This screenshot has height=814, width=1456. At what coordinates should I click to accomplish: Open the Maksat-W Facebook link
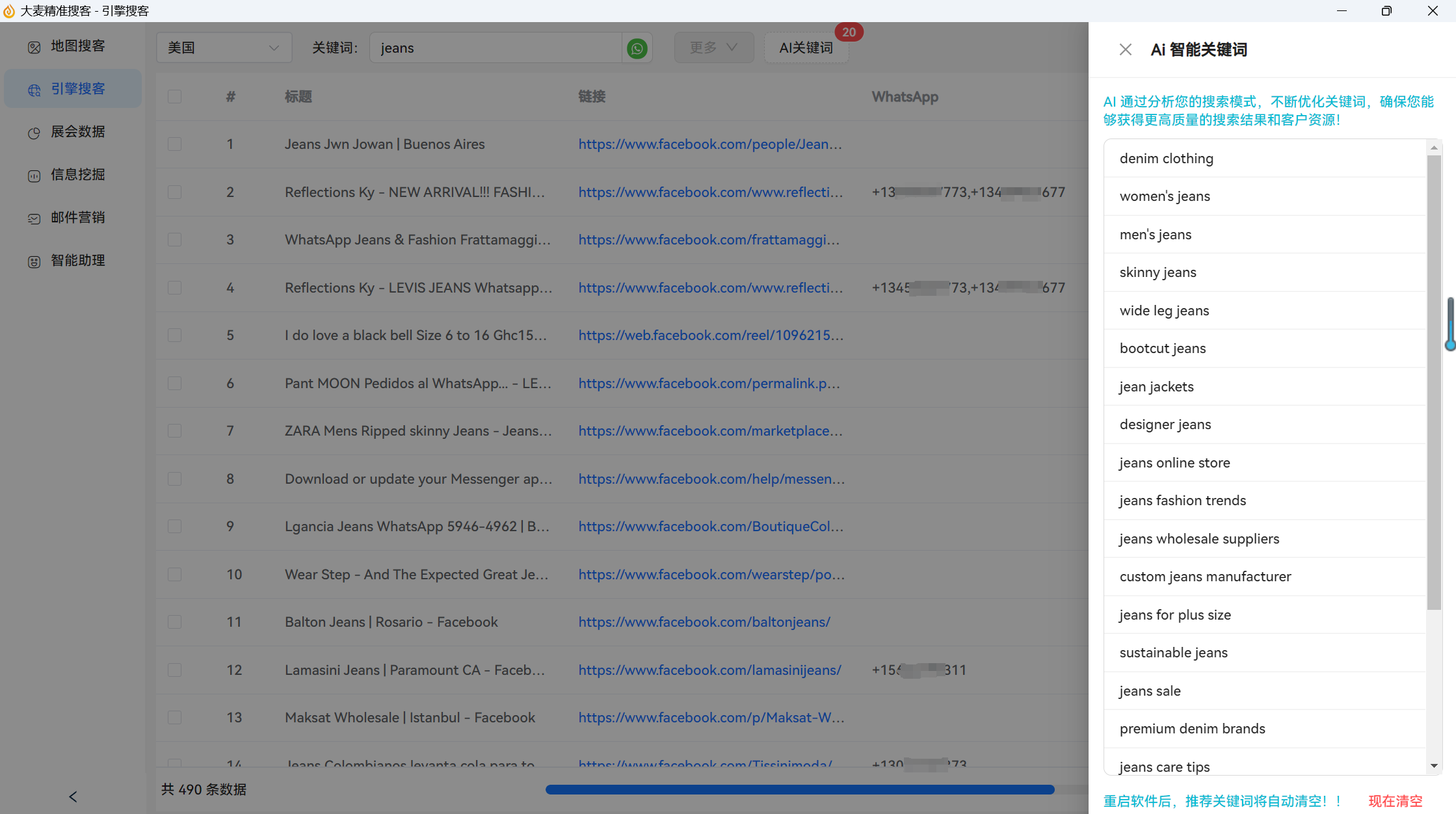711,718
